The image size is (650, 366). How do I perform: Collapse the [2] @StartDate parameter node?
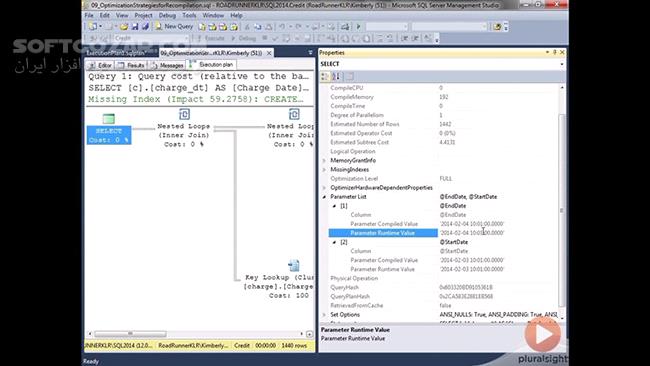(x=335, y=242)
